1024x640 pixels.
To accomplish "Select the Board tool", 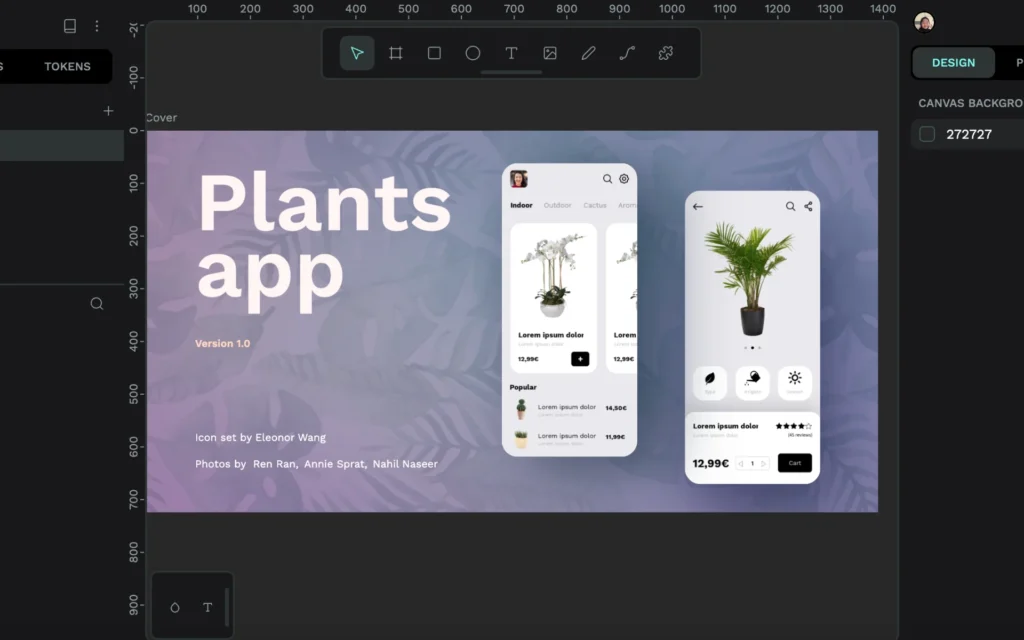I will click(396, 53).
